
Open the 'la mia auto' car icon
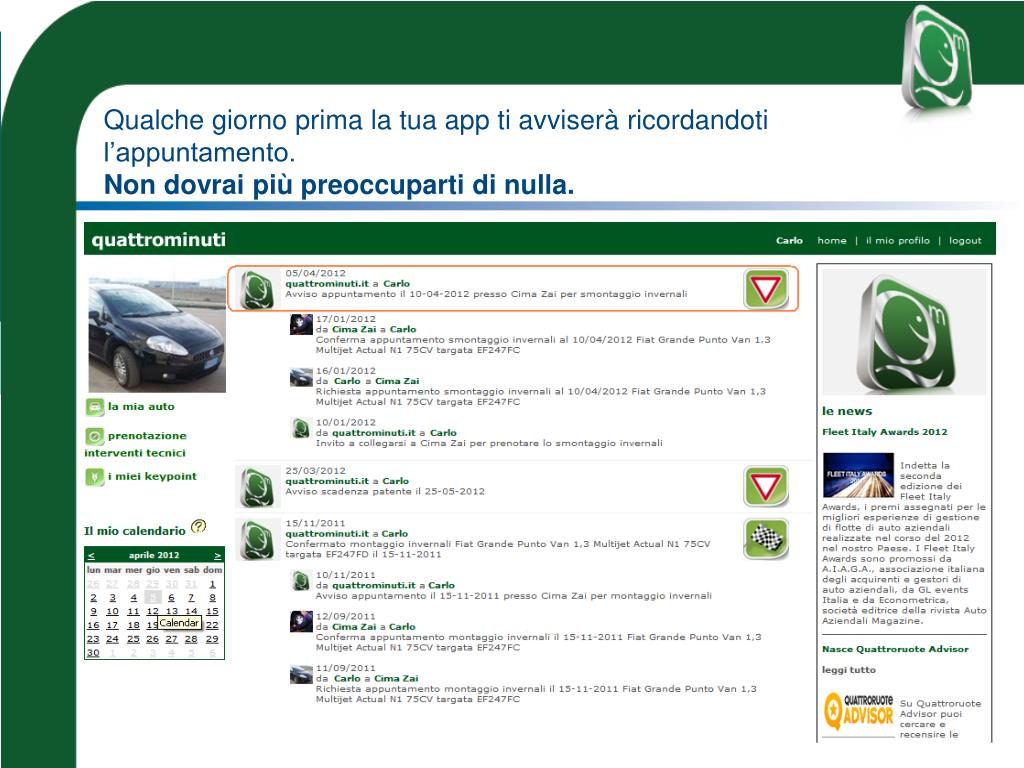pos(95,408)
